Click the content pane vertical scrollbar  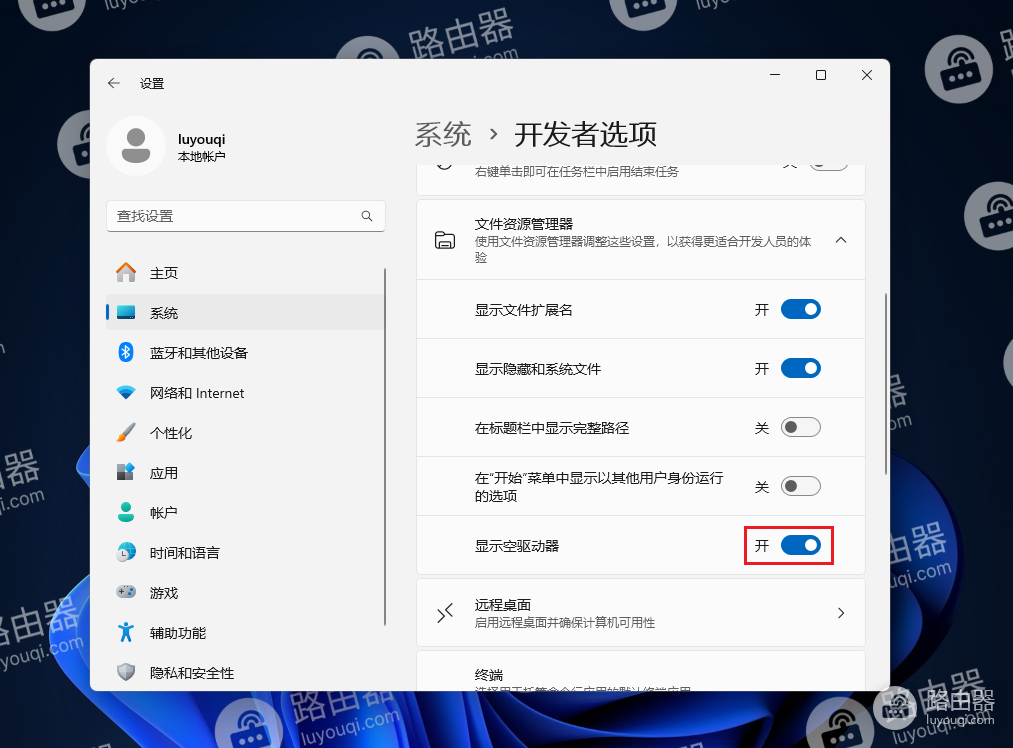pyautogui.click(x=886, y=384)
